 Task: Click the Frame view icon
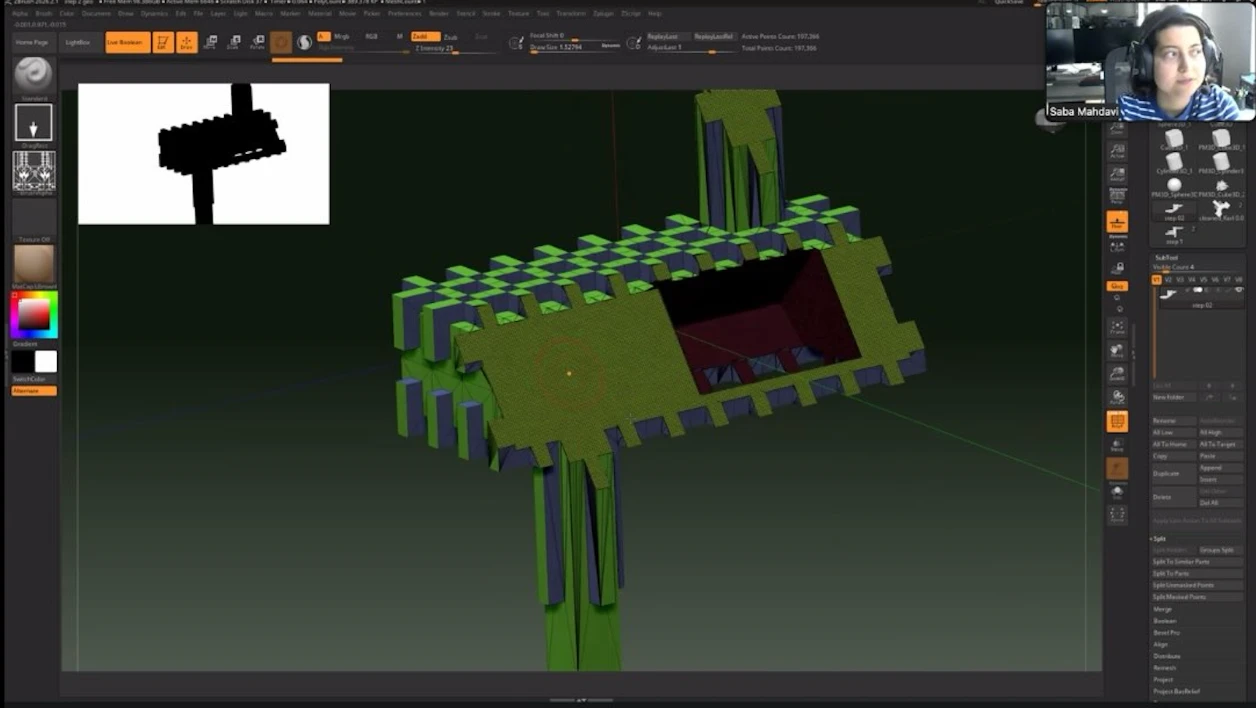(x=1117, y=328)
